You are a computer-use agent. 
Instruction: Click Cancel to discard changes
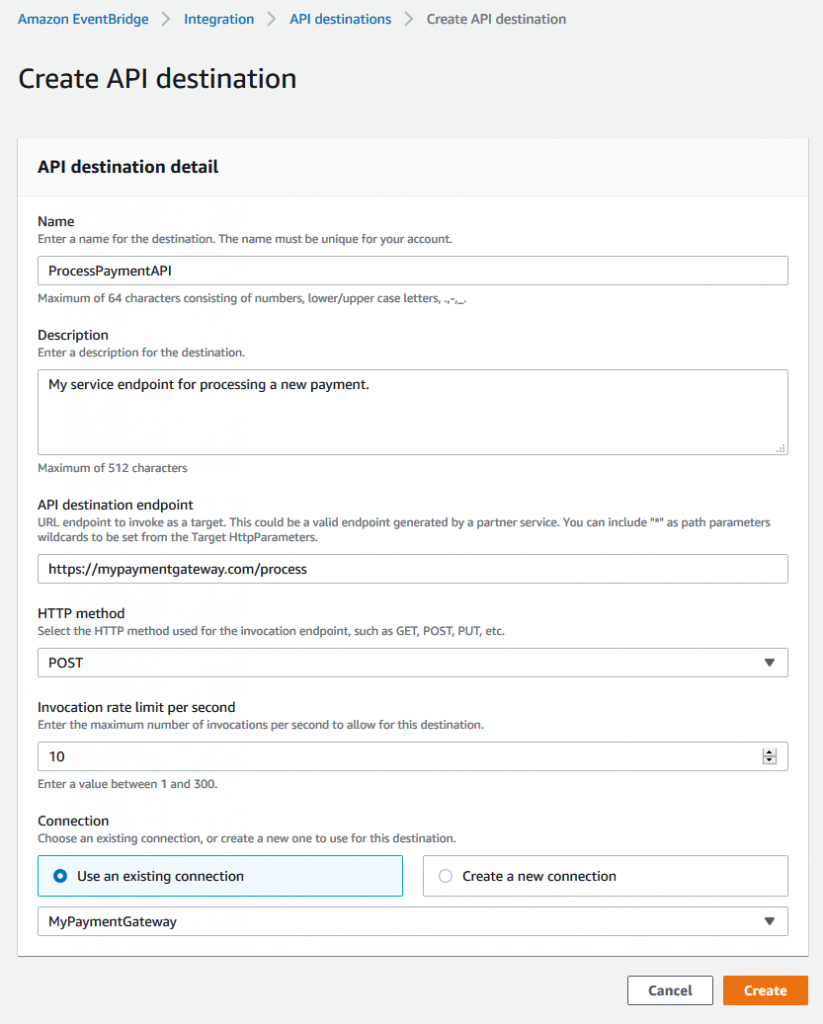[669, 990]
